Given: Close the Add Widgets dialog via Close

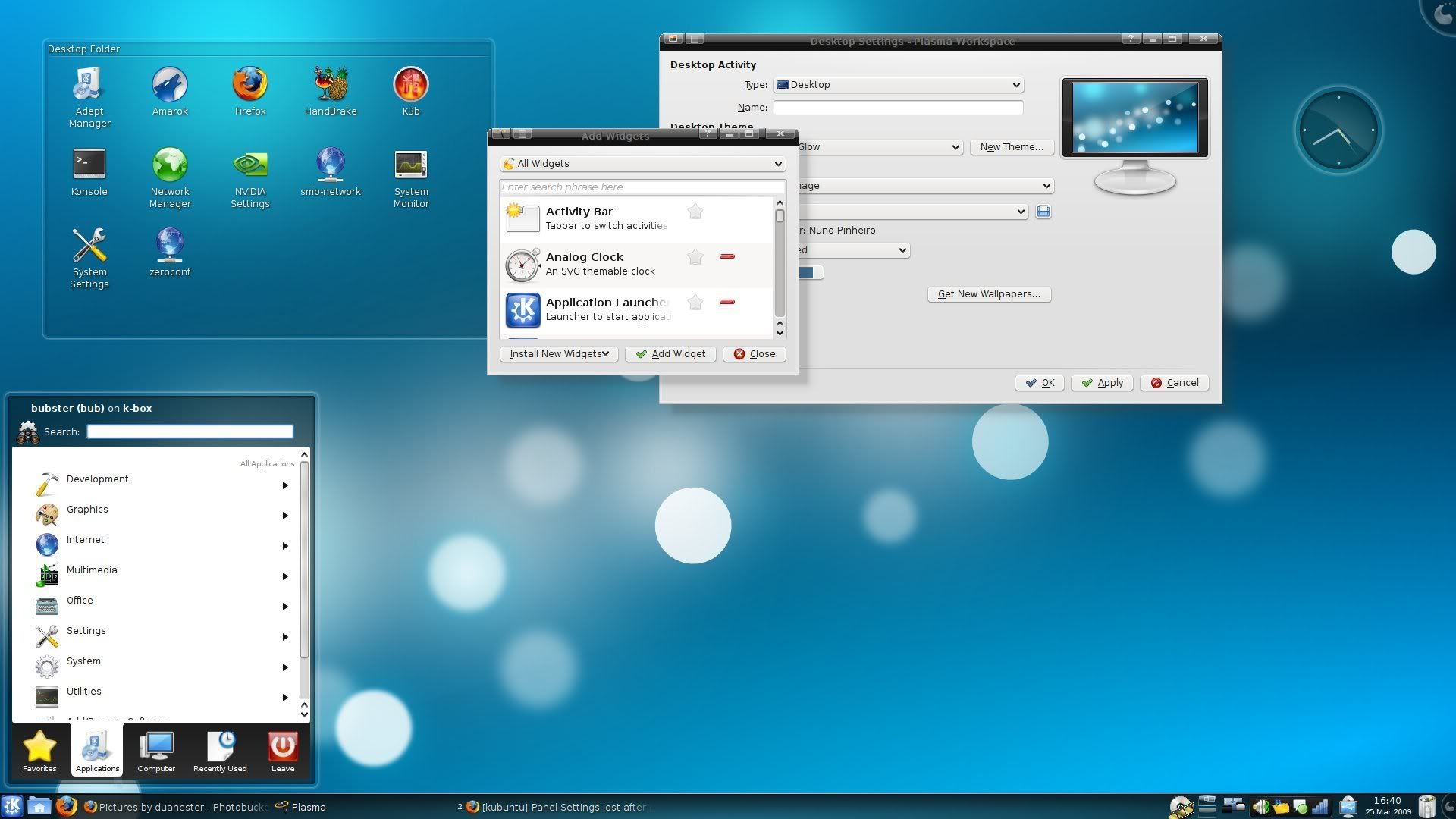Looking at the screenshot, I should (754, 354).
